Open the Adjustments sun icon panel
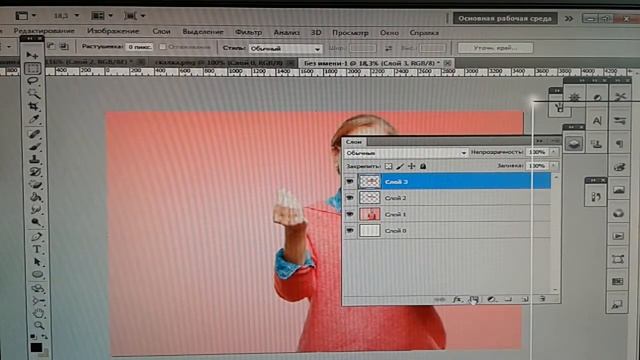 (x=575, y=97)
